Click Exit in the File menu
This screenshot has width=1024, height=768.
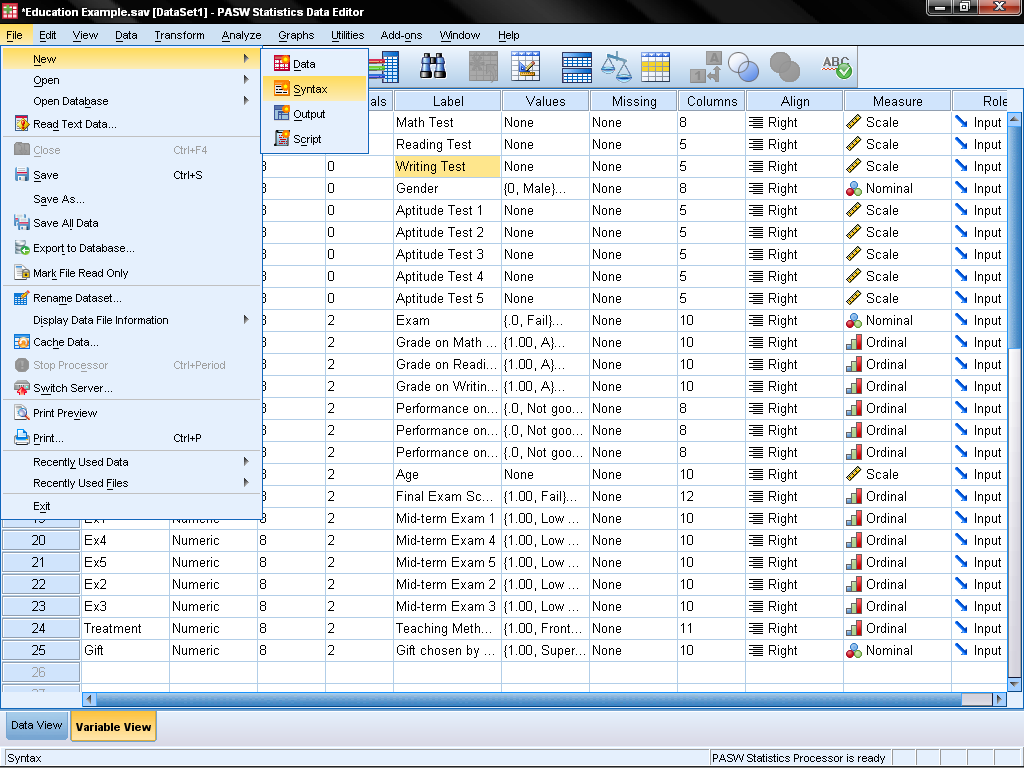[41, 506]
